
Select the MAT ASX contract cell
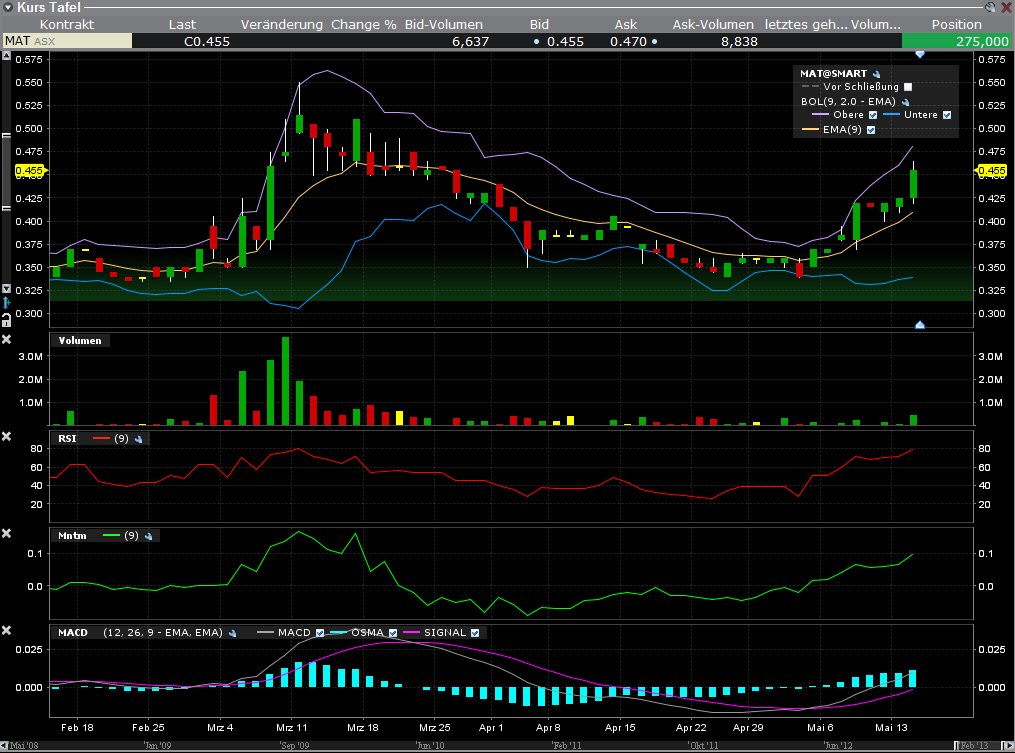click(66, 41)
